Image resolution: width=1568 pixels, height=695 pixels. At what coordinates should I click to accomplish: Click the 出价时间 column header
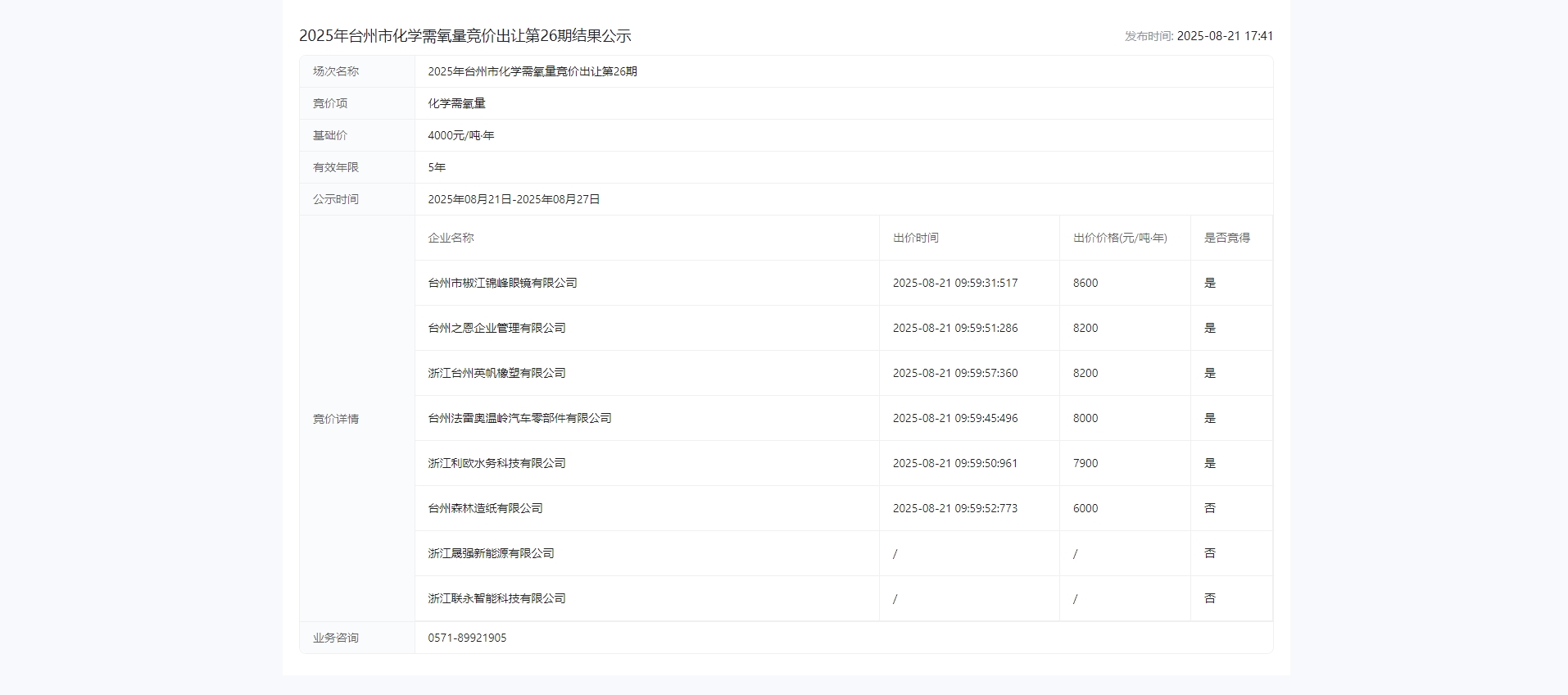tap(915, 238)
